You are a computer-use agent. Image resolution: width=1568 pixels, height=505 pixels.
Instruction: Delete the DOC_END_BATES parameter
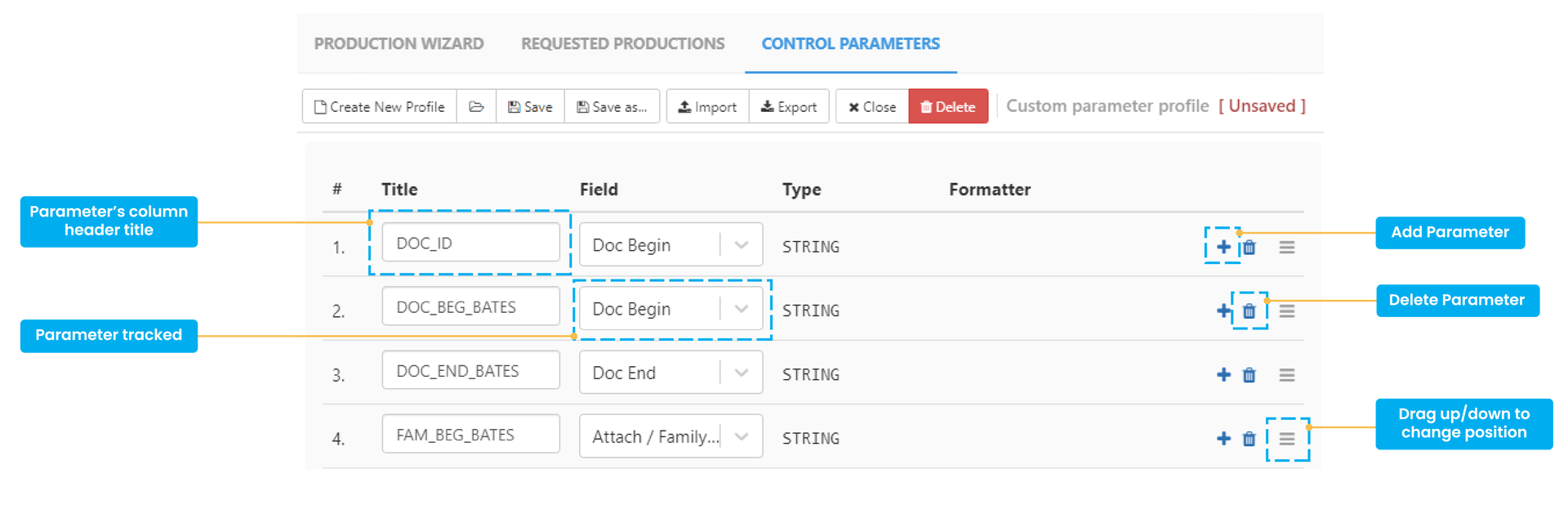[1249, 374]
